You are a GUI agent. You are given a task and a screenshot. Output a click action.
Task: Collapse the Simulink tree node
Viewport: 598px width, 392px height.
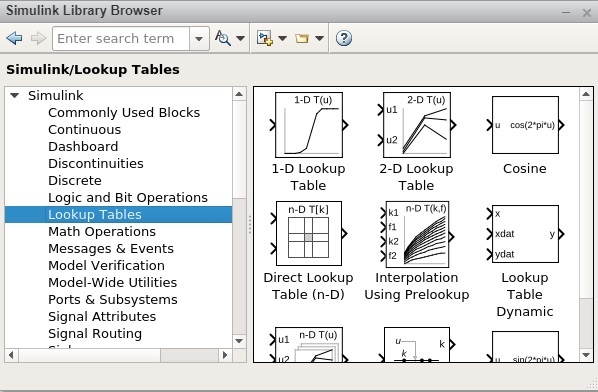(14, 95)
